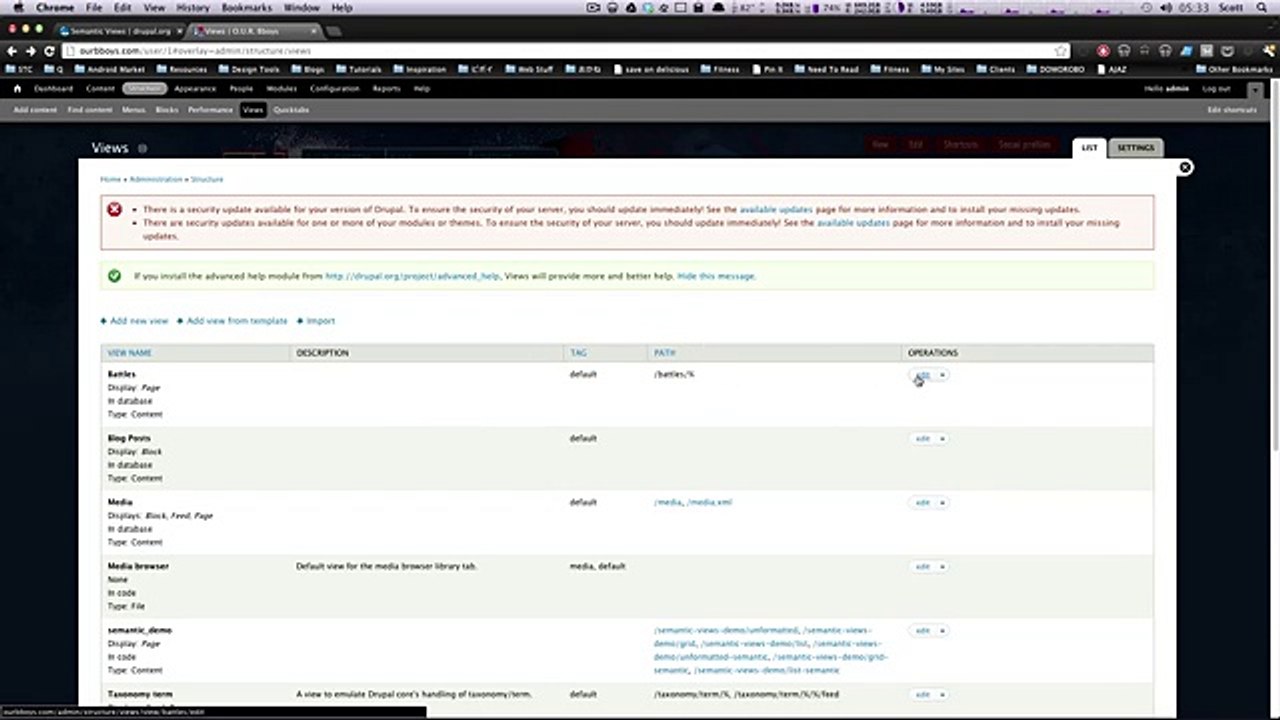
Task: Click edit for the Battles view
Action: 922,375
